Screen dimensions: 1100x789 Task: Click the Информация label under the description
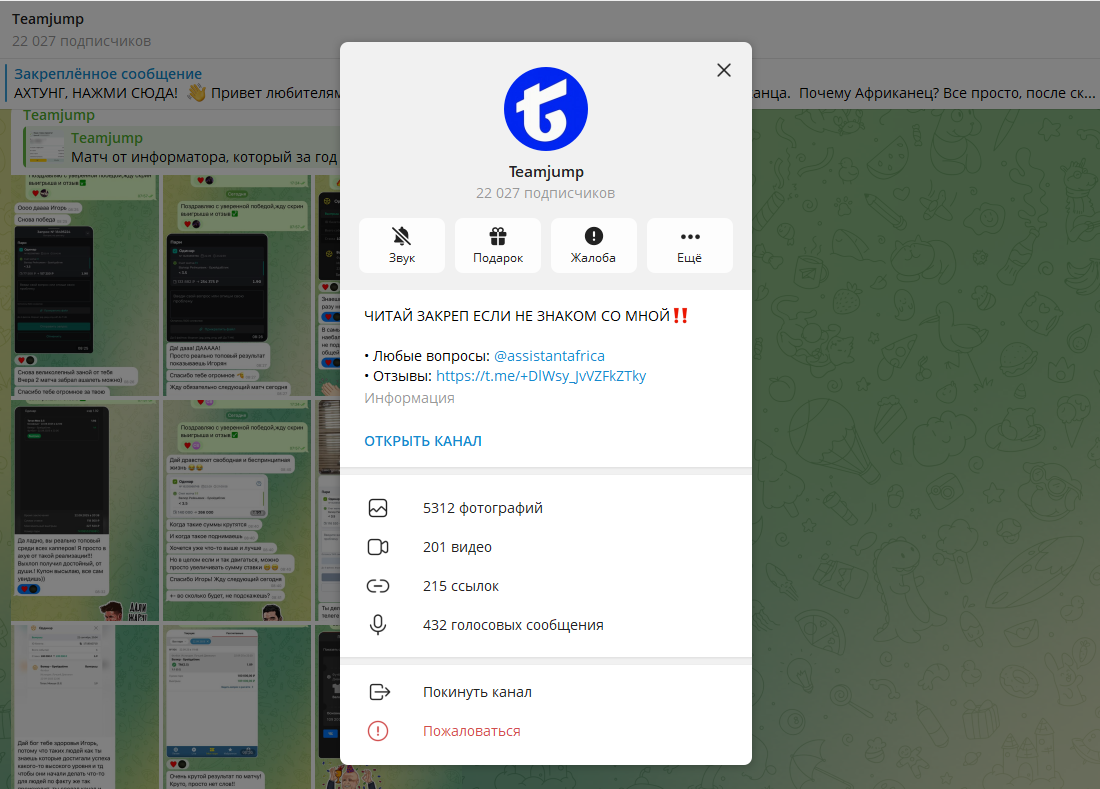(x=409, y=398)
